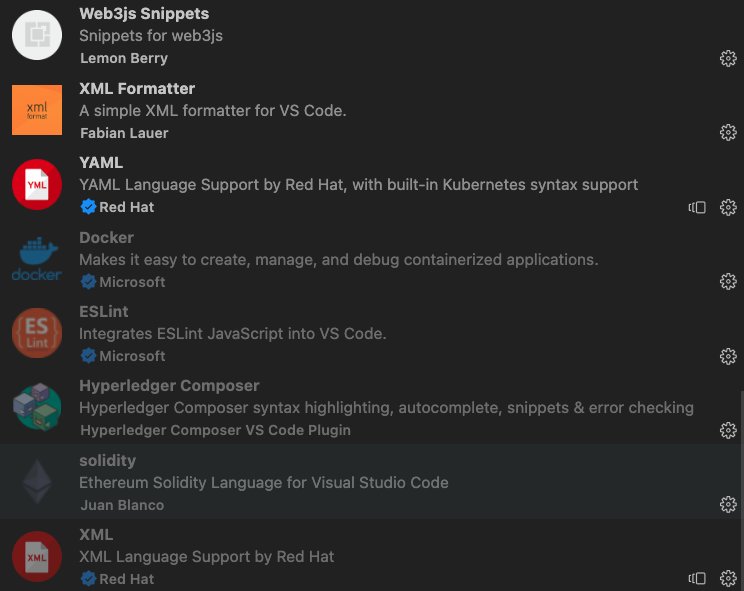Click the Fabian Lauer publisher name
The width and height of the screenshot is (744, 591).
tap(124, 133)
